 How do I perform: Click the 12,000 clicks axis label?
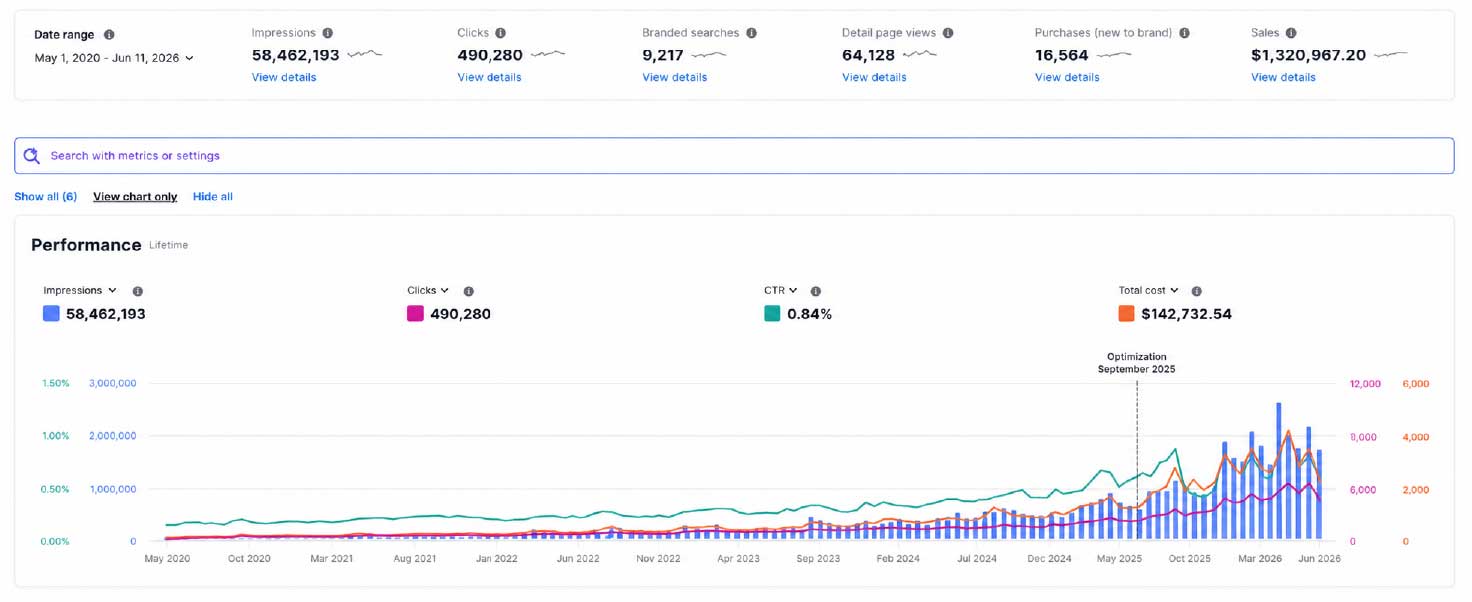(1365, 383)
